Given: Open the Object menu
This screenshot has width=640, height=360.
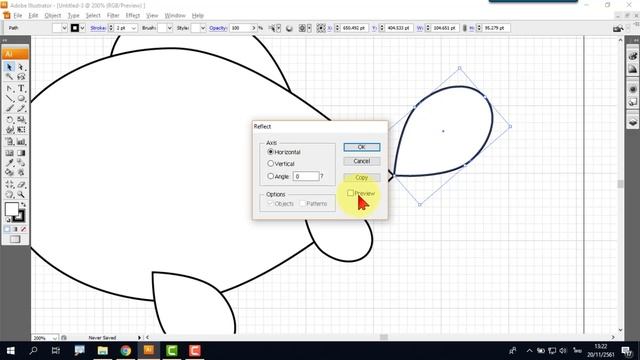Looking at the screenshot, I should (53, 16).
